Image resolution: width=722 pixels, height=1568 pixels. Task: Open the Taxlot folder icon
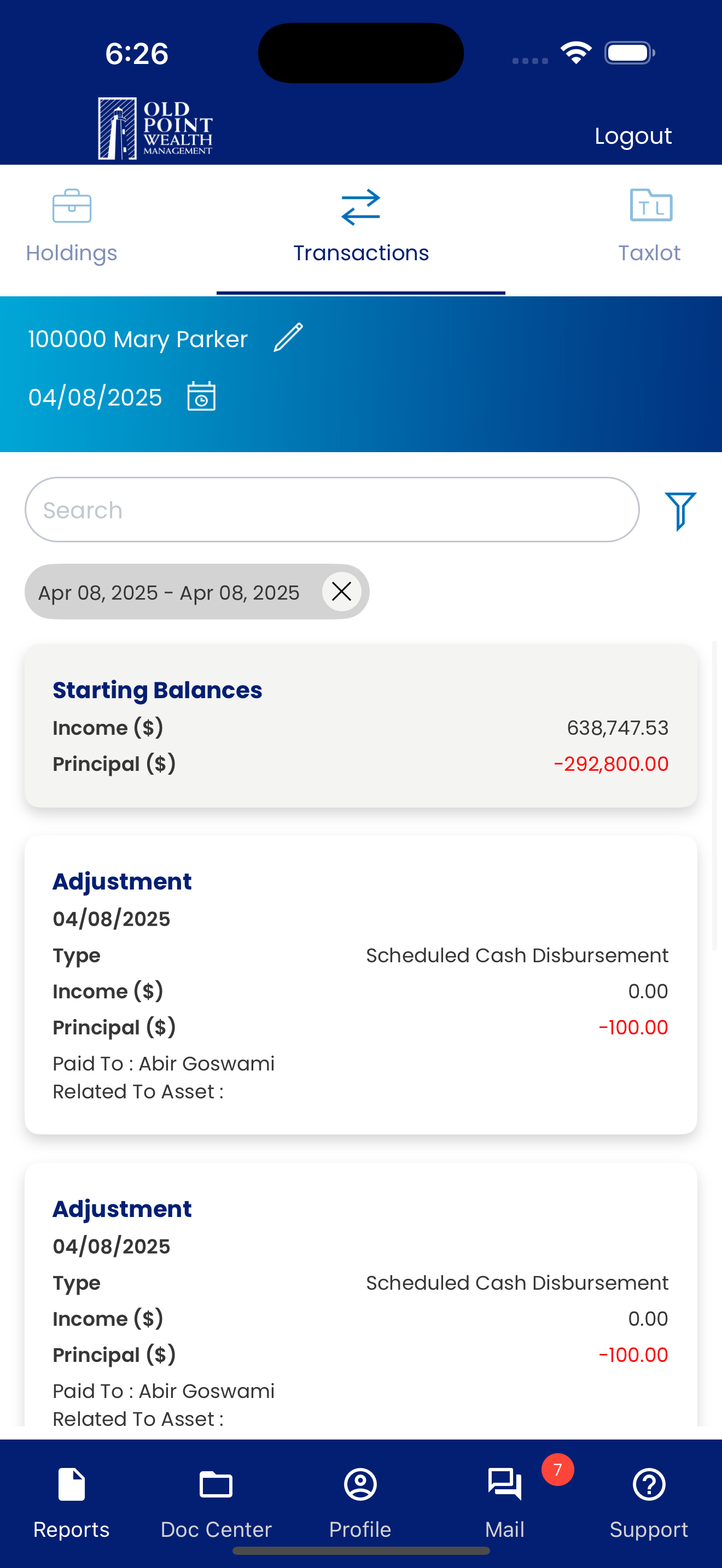(651, 205)
